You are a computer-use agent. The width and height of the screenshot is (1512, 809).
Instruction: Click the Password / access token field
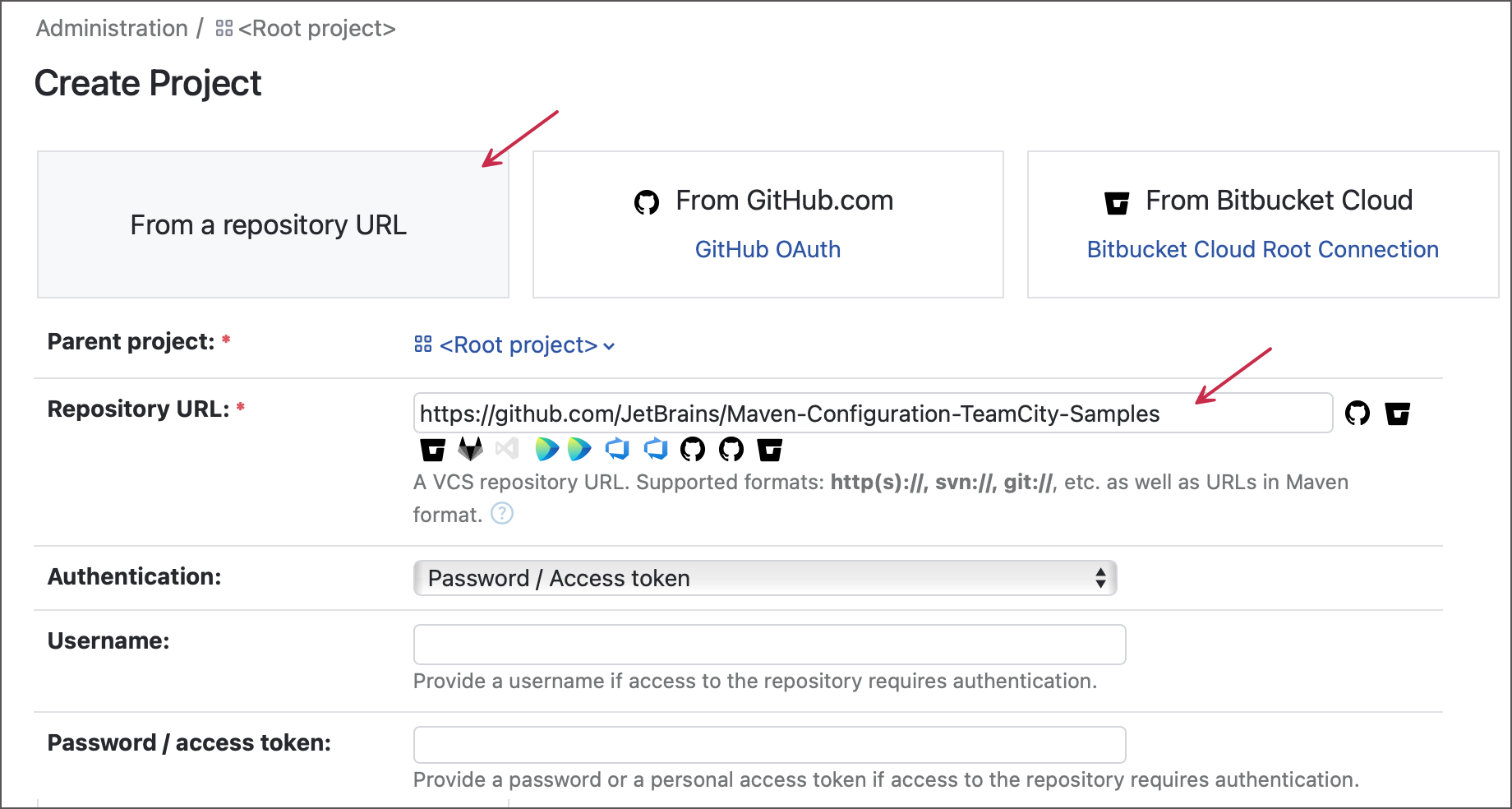click(x=769, y=745)
